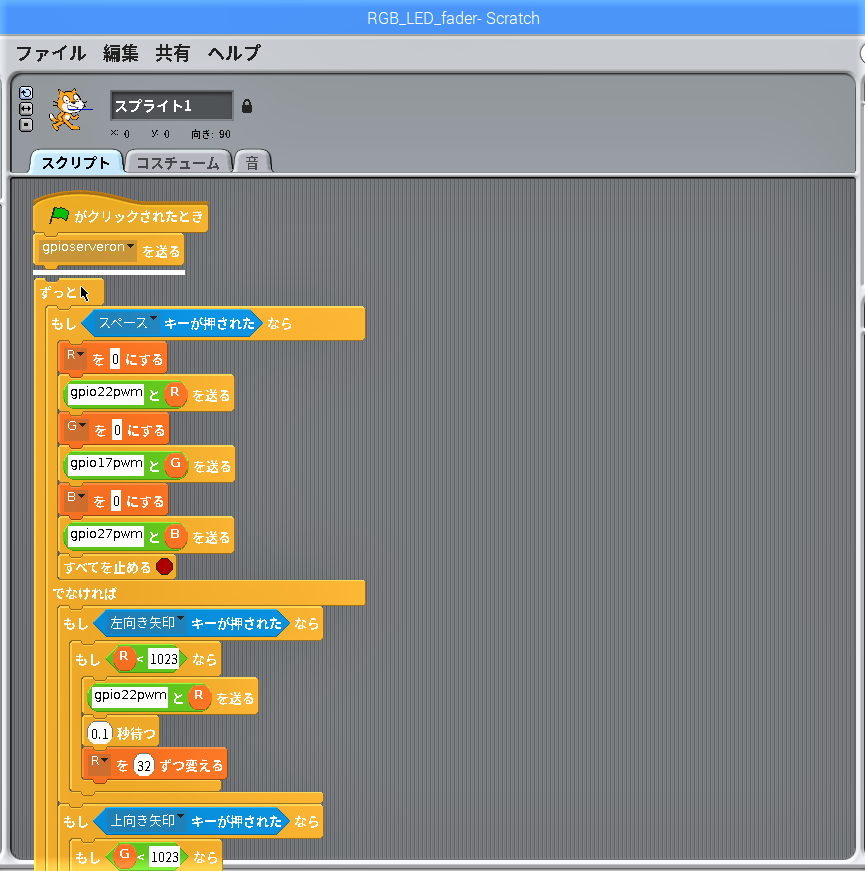Click the 1023 field in the G comparison
Viewport: 865px width, 871px height.
tap(165, 857)
